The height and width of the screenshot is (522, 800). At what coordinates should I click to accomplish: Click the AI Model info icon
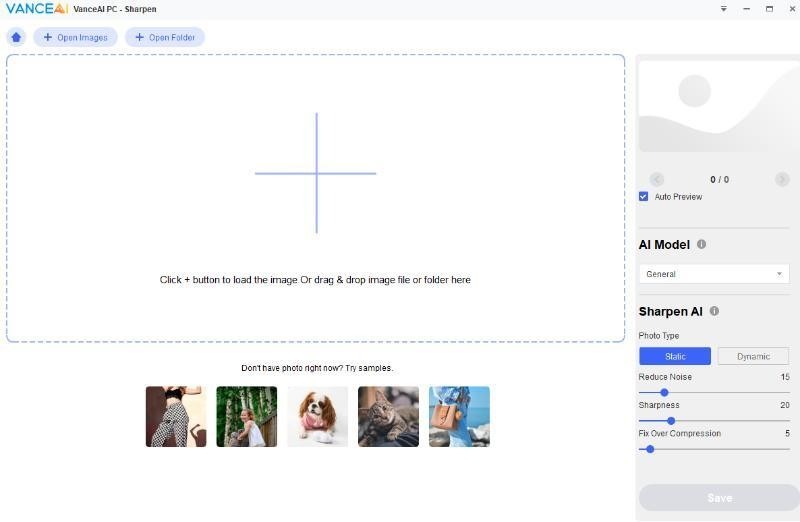[701, 244]
